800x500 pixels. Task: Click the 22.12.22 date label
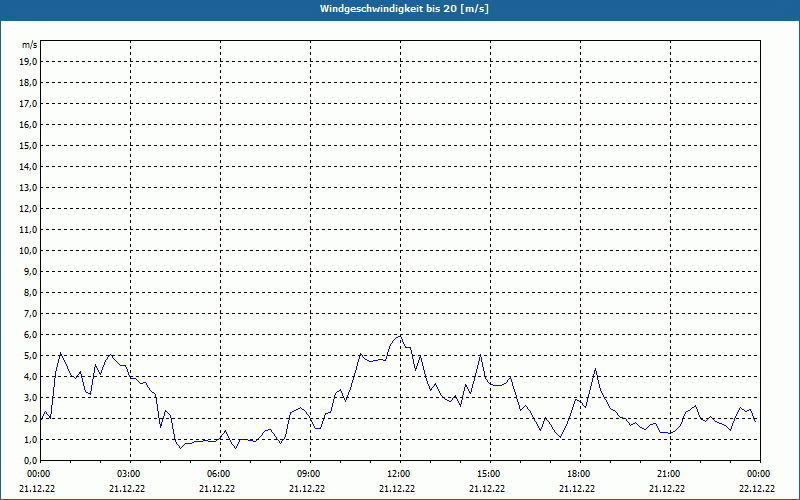click(x=757, y=488)
